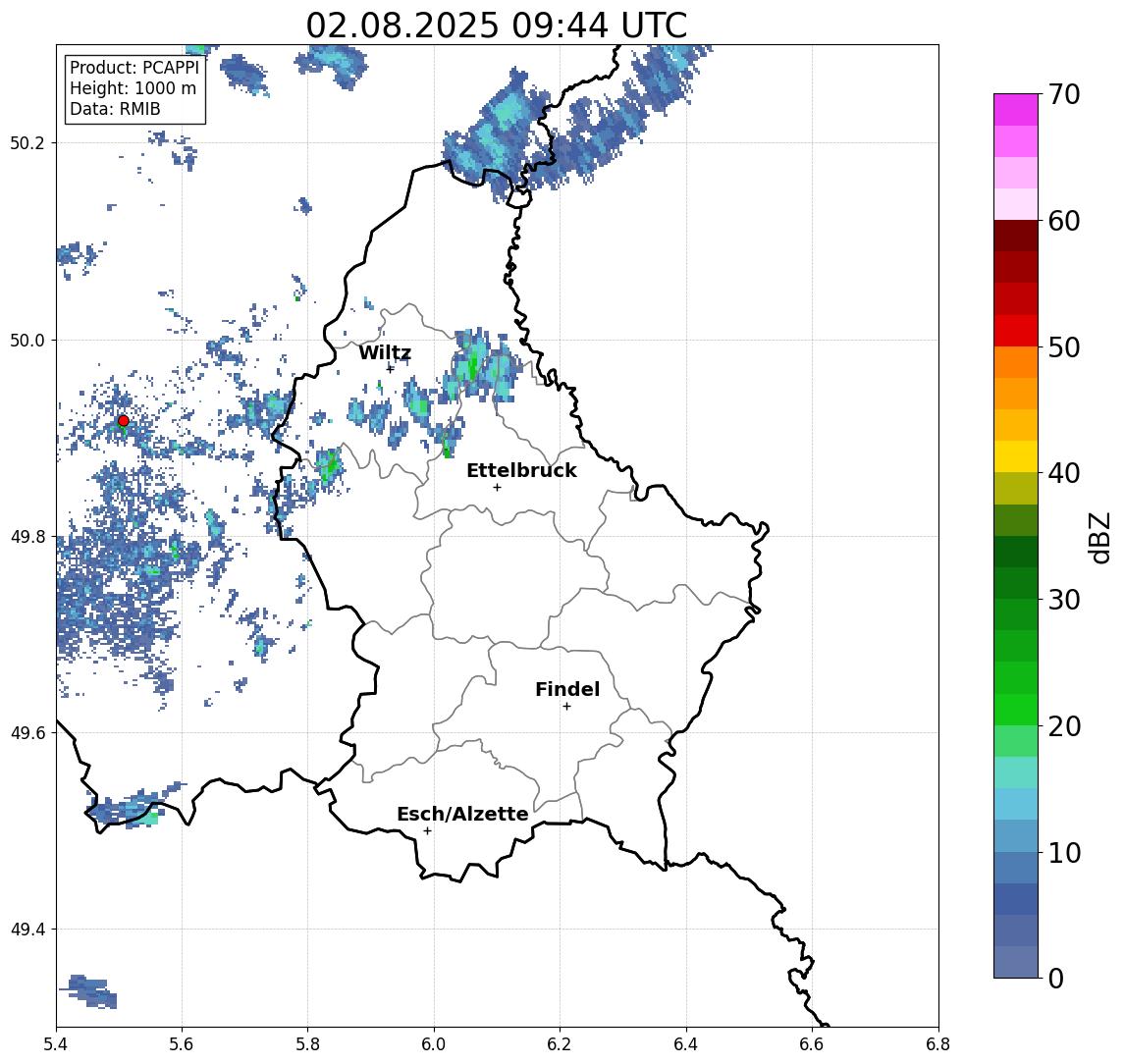The width and height of the screenshot is (1124, 1064).
Task: Click the longitude tick label 5.6
Action: click(x=182, y=1044)
